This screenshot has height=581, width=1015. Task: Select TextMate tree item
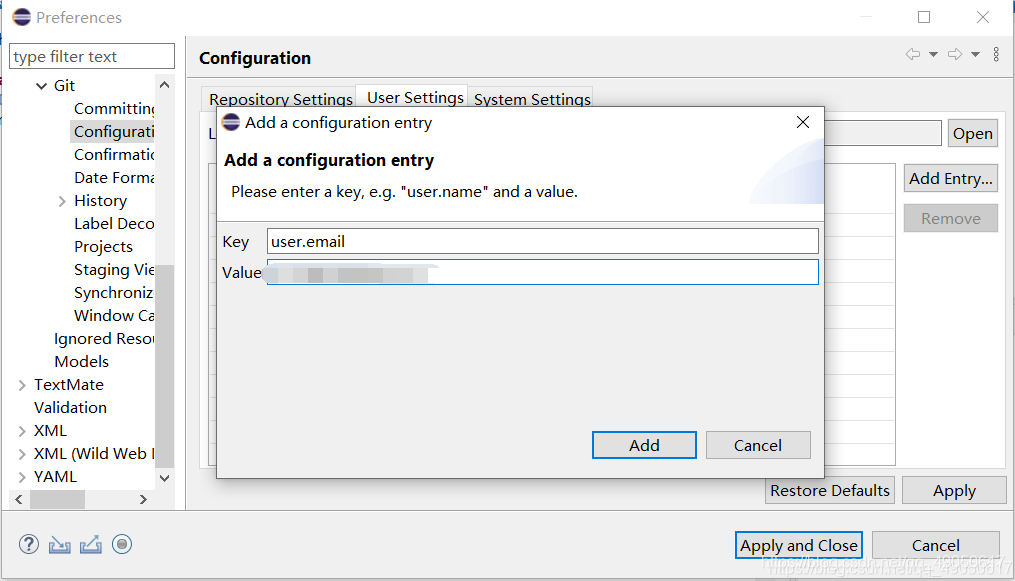[x=69, y=384]
